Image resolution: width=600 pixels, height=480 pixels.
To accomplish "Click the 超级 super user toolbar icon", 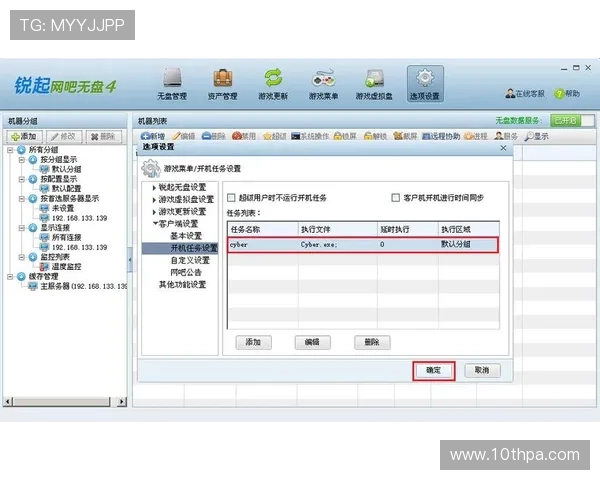I will (x=275, y=136).
